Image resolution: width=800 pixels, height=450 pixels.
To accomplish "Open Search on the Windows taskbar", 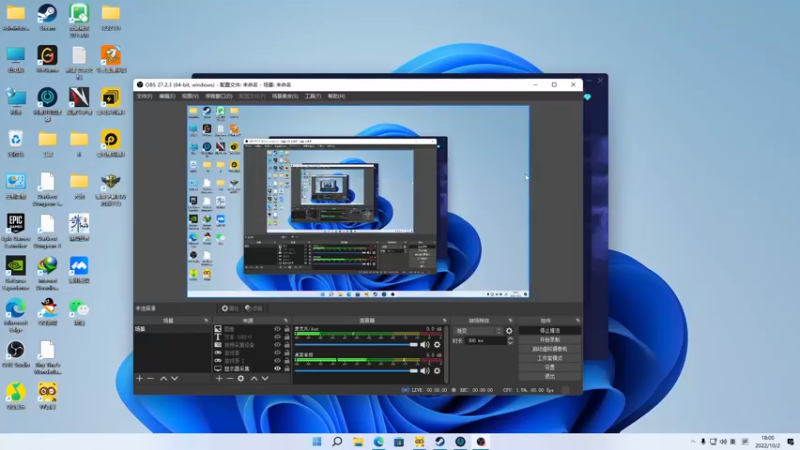I will (337, 441).
